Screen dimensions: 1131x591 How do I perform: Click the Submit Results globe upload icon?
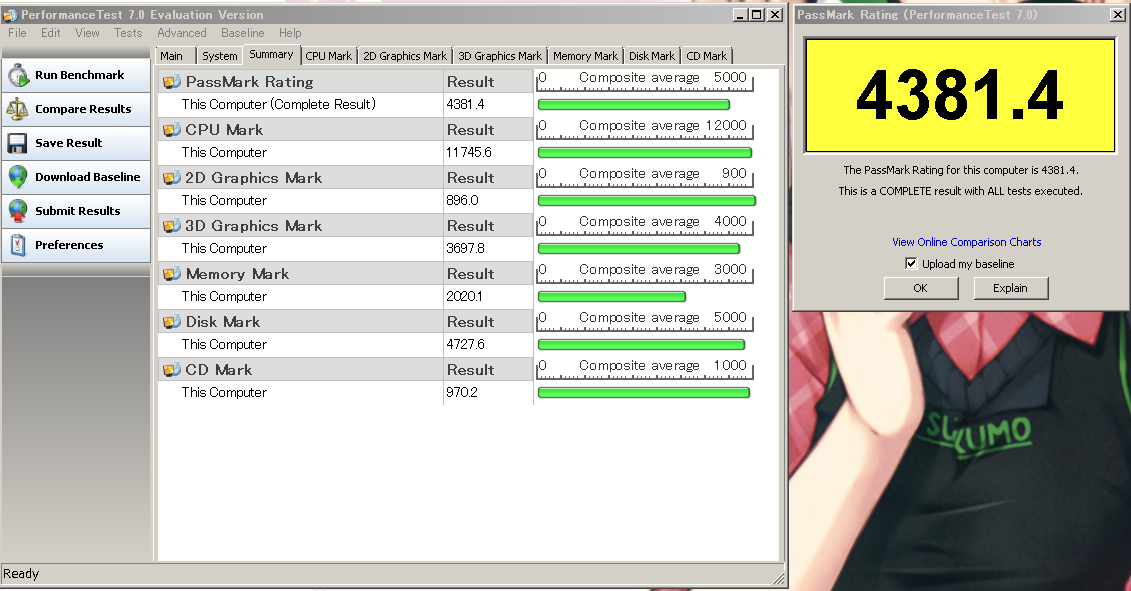point(17,211)
